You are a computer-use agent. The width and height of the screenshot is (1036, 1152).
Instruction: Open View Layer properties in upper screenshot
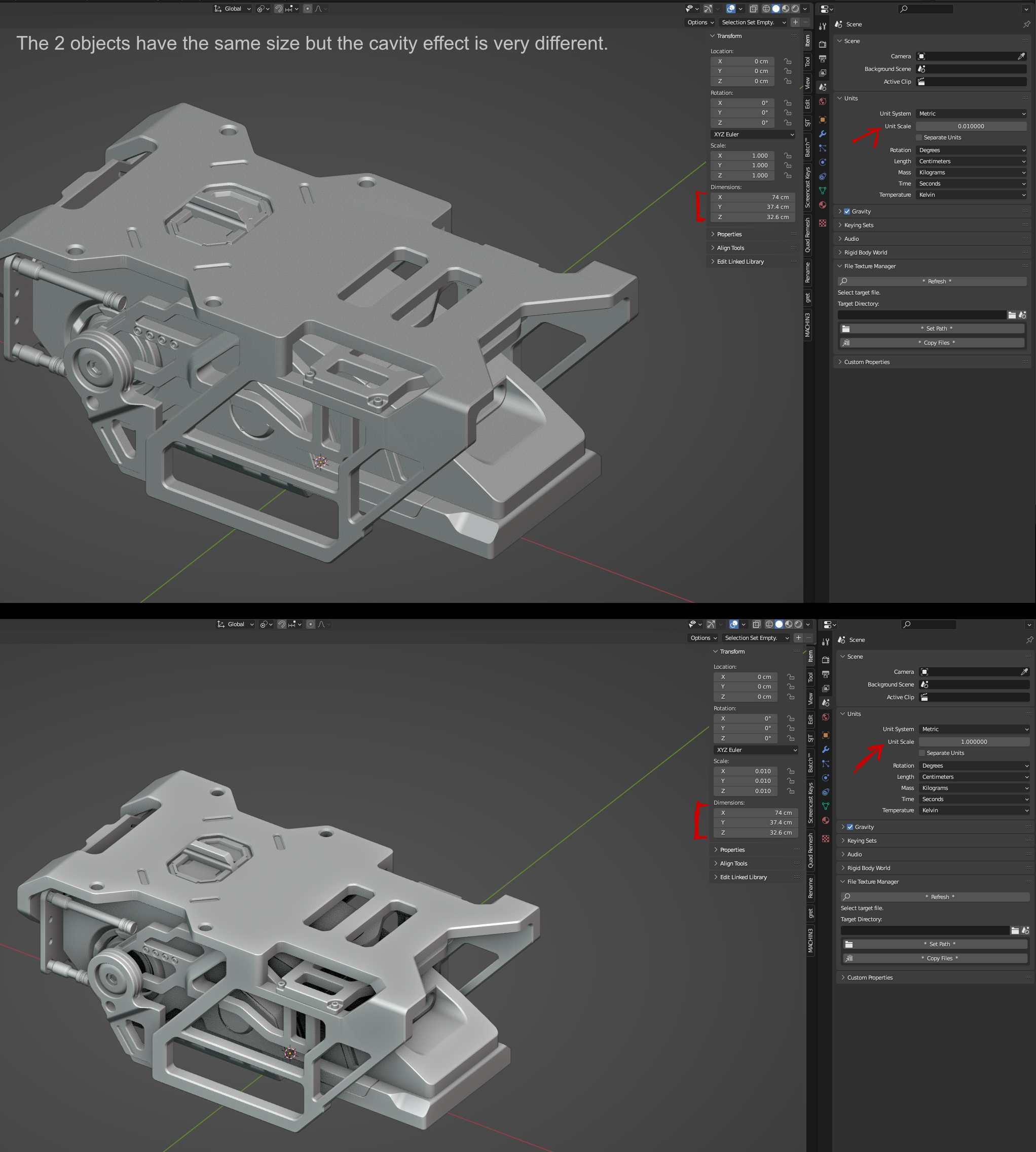(x=823, y=73)
